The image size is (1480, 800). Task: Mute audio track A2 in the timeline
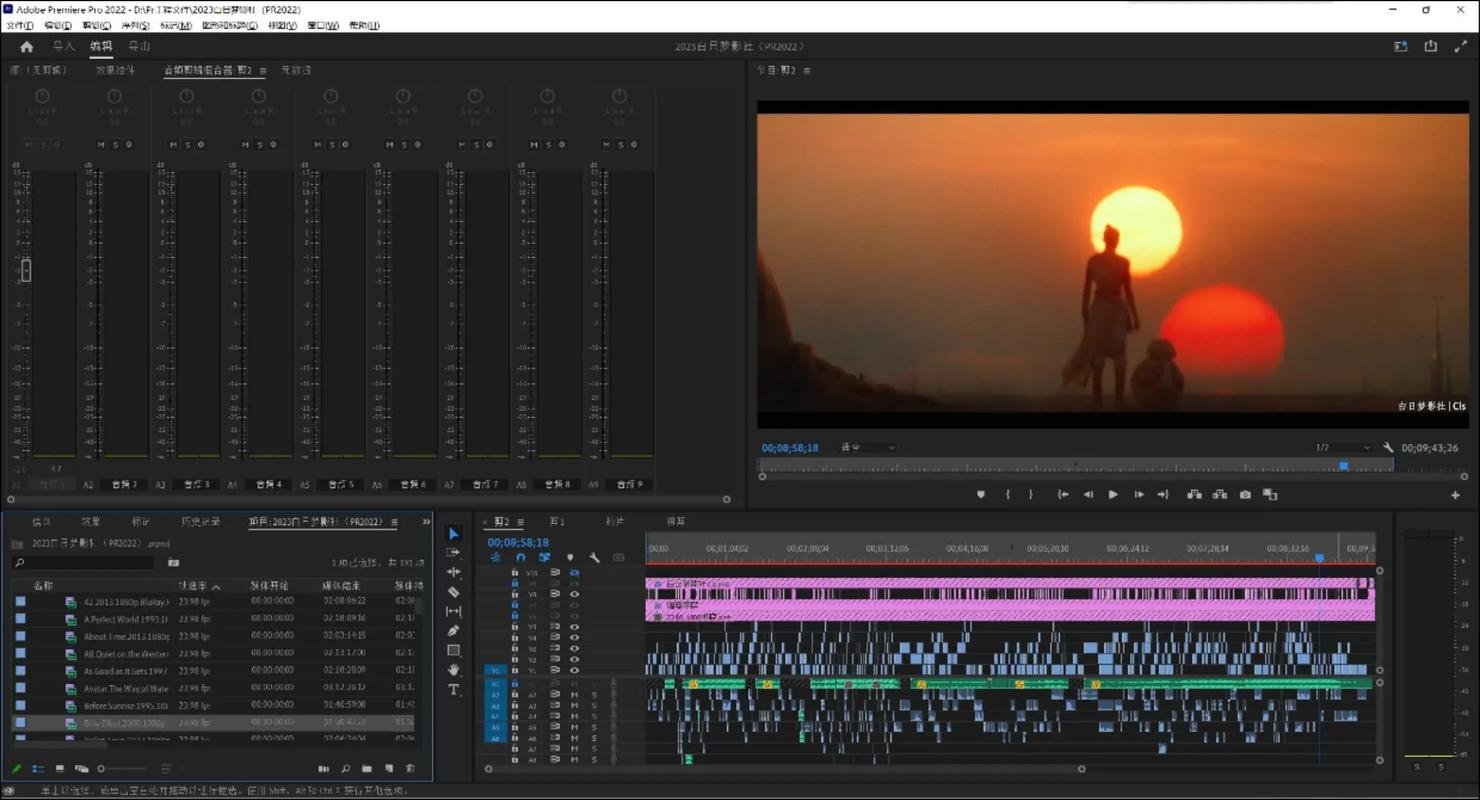click(574, 694)
